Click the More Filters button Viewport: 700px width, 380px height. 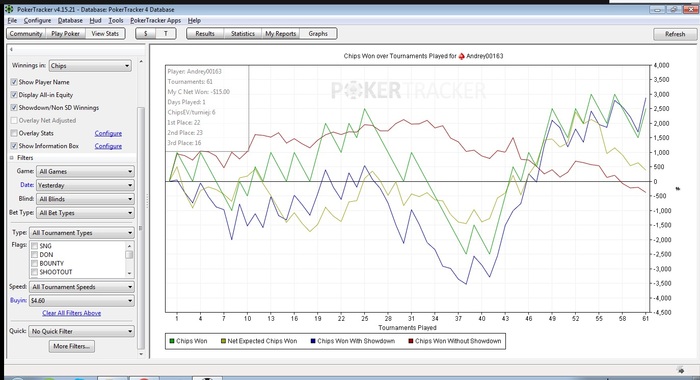pos(71,346)
